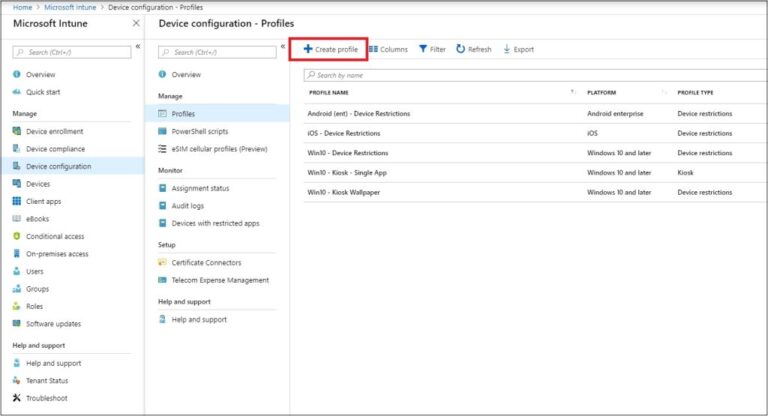Viewport: 768px width, 416px height.
Task: Click the Audit logs icon
Action: pyautogui.click(x=163, y=205)
